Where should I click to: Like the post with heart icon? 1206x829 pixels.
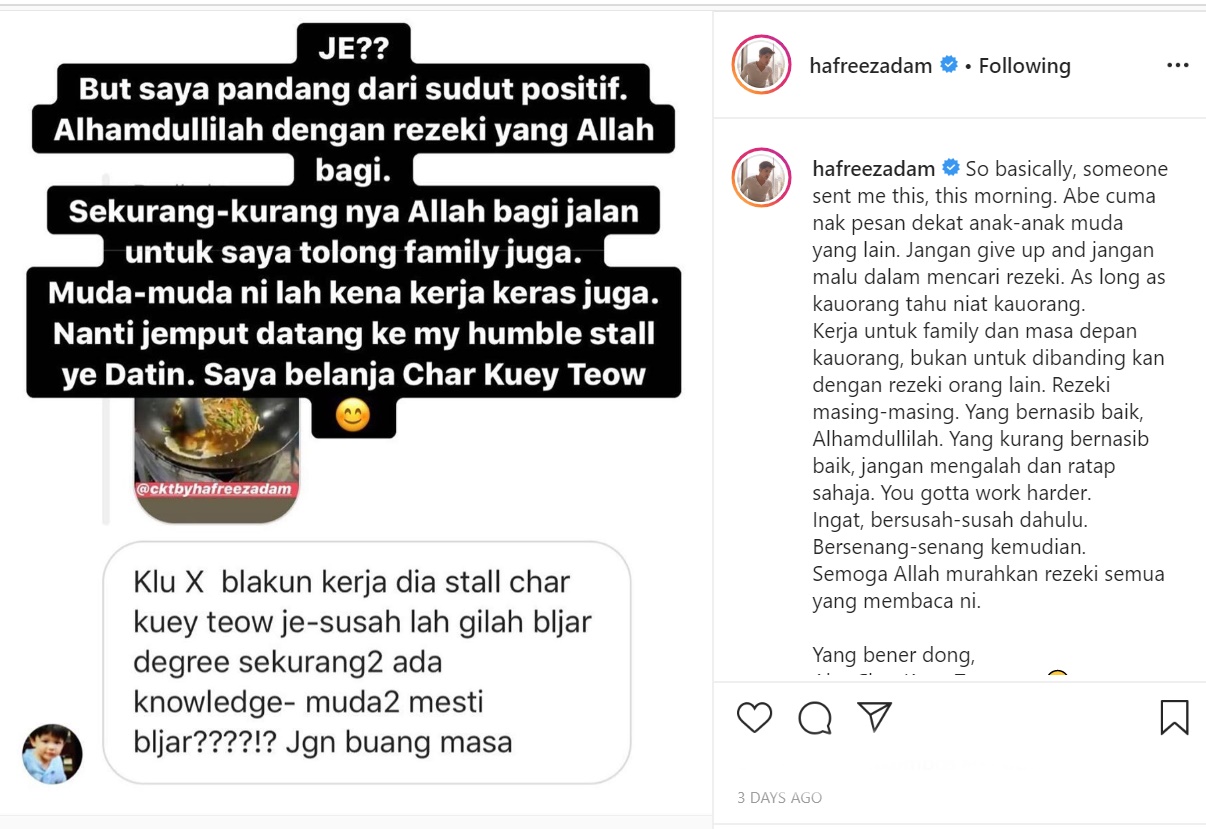pos(754,717)
